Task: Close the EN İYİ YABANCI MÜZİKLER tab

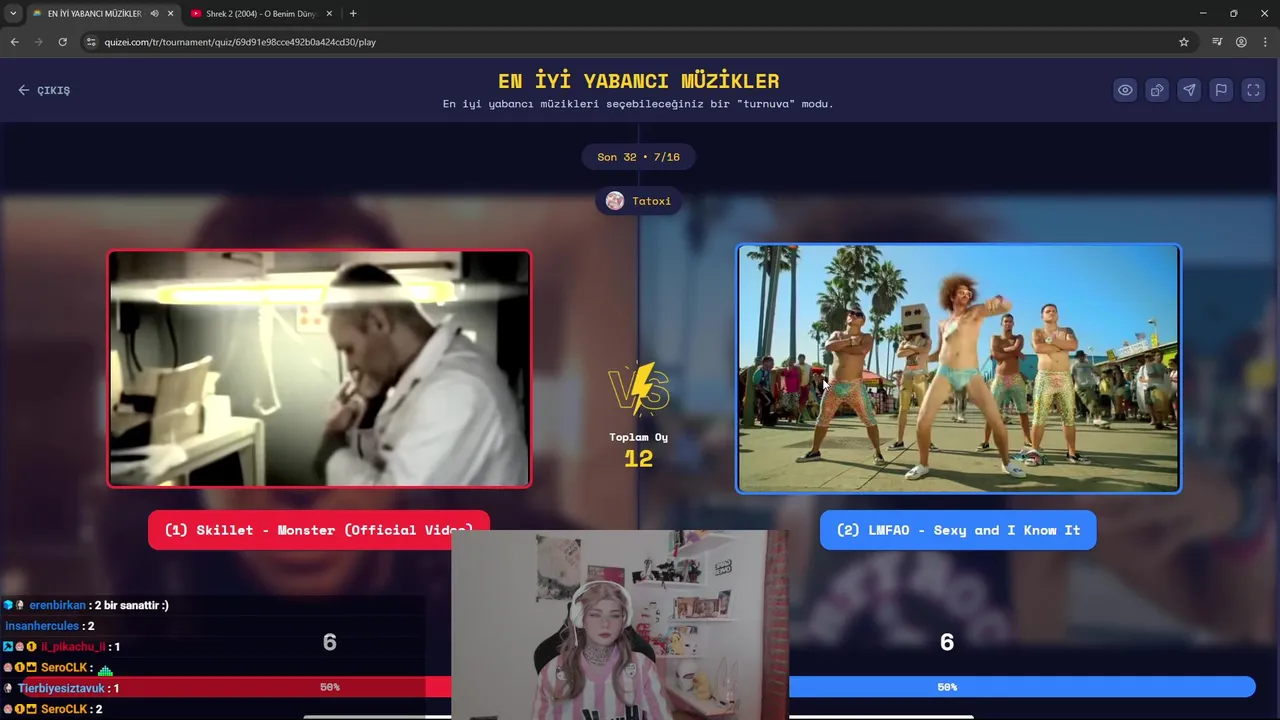Action: [170, 13]
